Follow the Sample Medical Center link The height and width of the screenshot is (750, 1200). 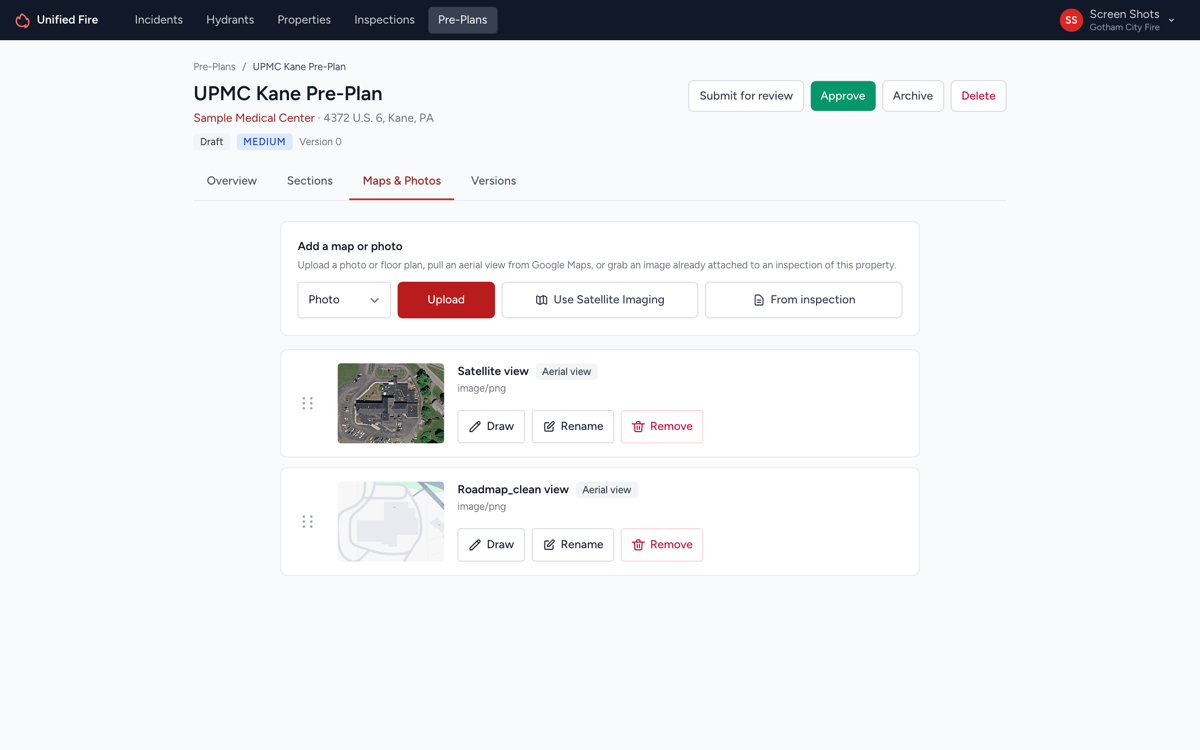254,118
